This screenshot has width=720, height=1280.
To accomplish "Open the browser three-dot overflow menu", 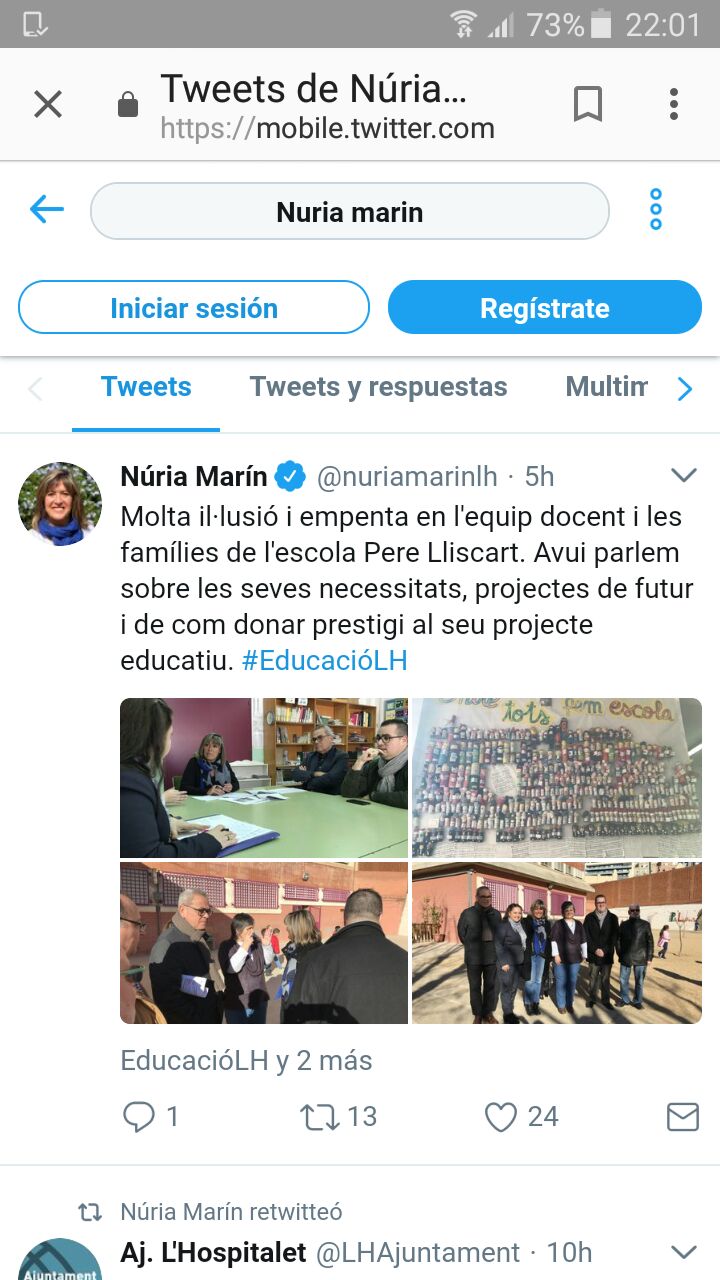I will (674, 104).
